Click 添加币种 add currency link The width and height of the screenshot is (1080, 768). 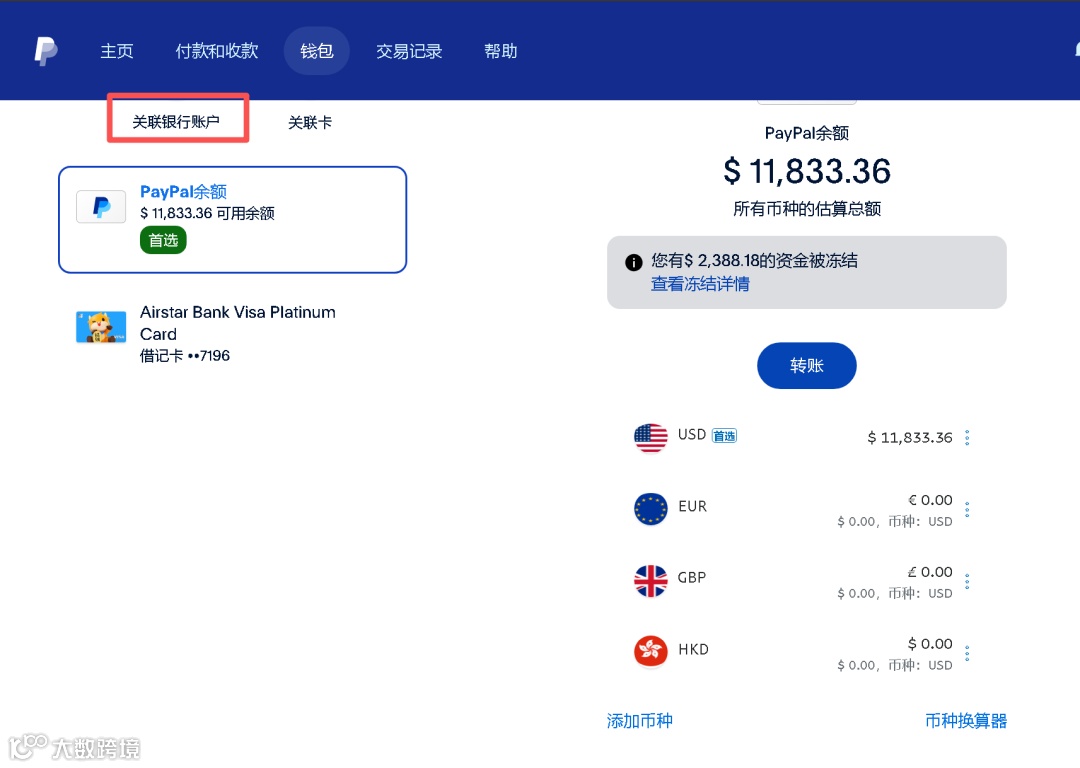(639, 720)
